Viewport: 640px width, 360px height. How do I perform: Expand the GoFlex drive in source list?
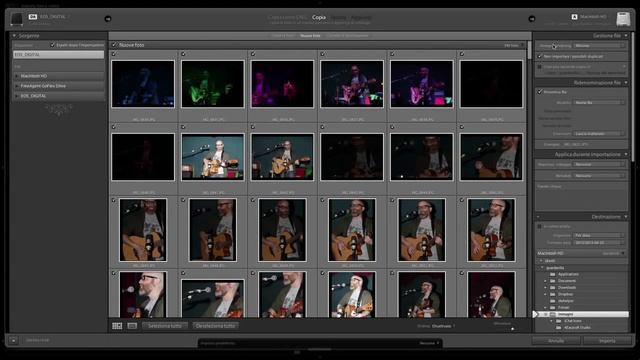click(17, 86)
